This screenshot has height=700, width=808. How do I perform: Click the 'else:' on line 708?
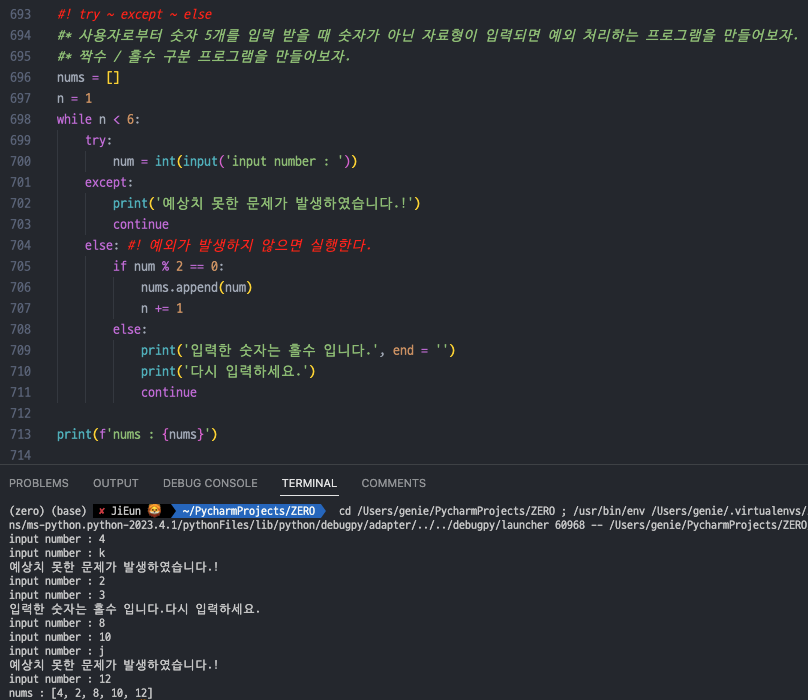pyautogui.click(x=130, y=329)
